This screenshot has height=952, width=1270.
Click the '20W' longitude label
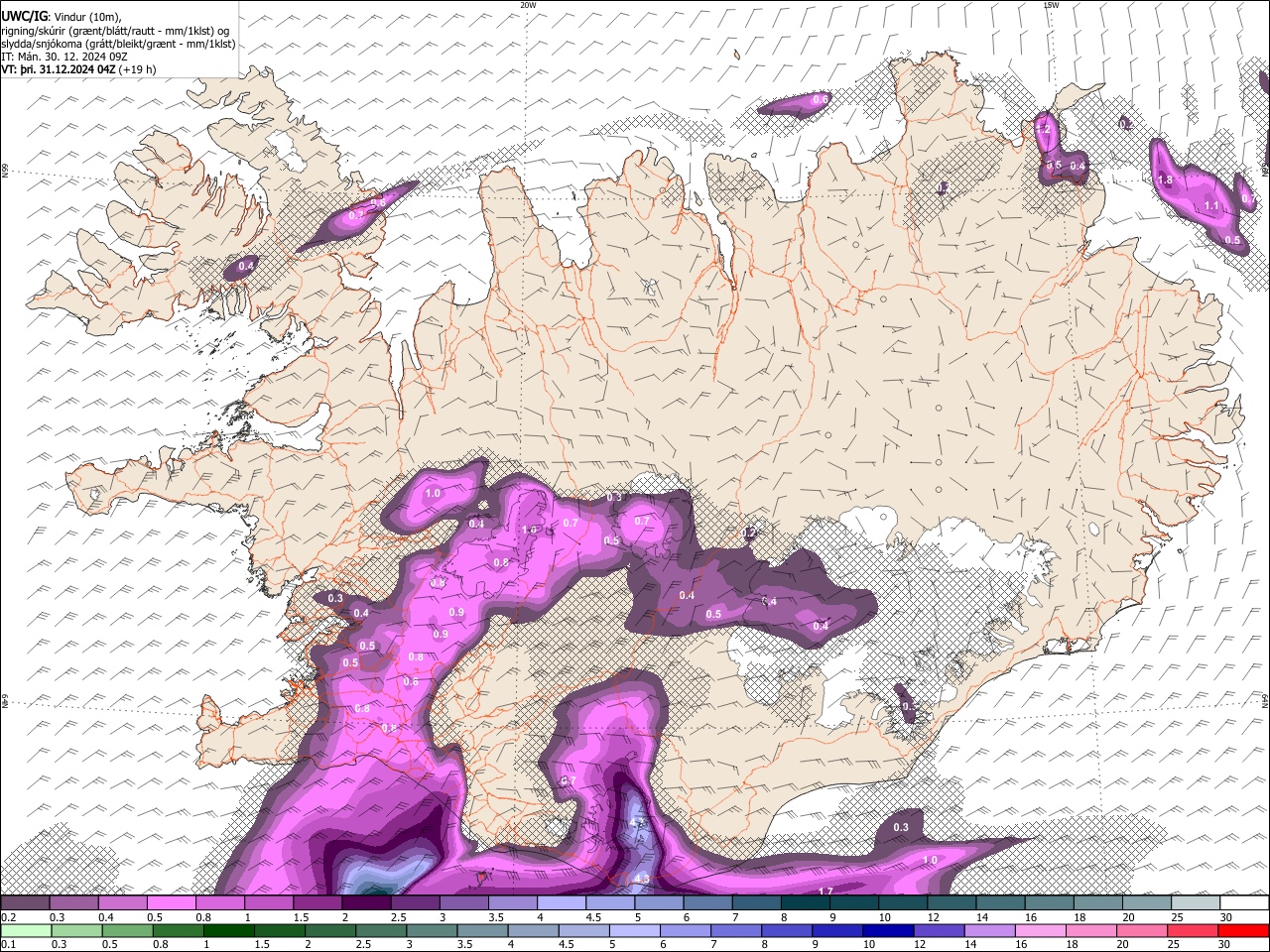click(x=528, y=5)
